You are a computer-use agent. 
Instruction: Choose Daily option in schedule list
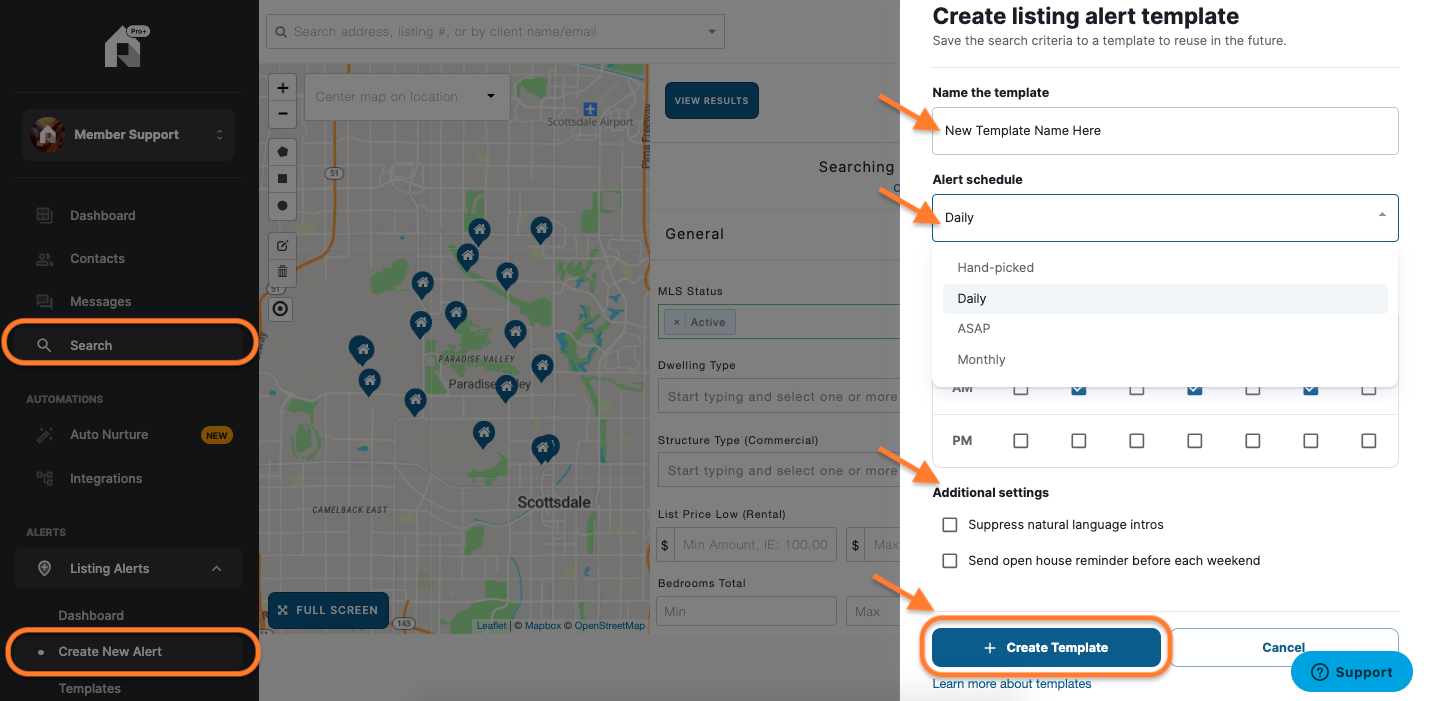pyautogui.click(x=1165, y=298)
